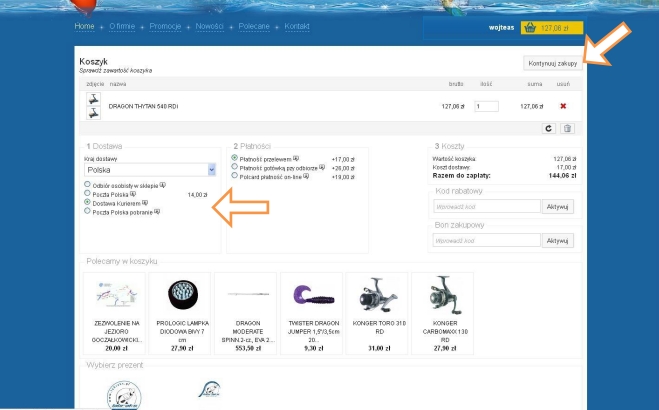Screen dimensions: 659x410
Task: Click the refresh cart icon
Action: tap(548, 129)
